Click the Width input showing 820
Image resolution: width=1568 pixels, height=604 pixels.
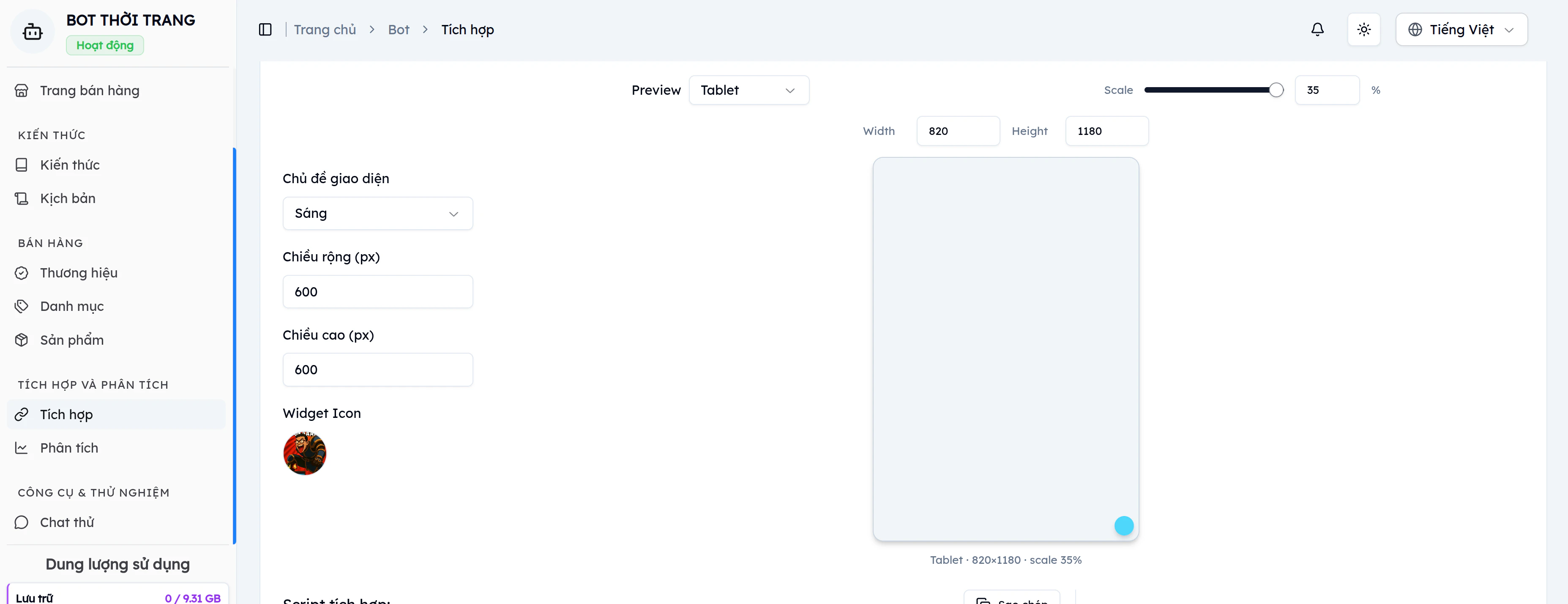pyautogui.click(x=958, y=130)
